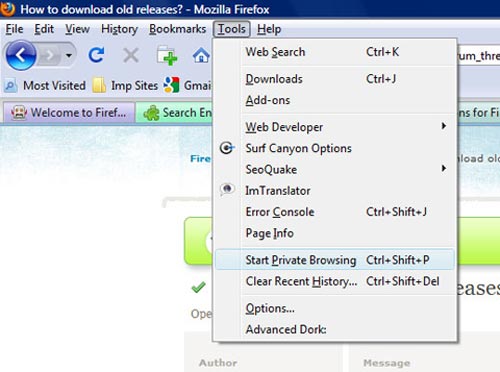This screenshot has width=500, height=372.
Task: Choose Add-ons in the Tools menu
Action: click(x=335, y=100)
